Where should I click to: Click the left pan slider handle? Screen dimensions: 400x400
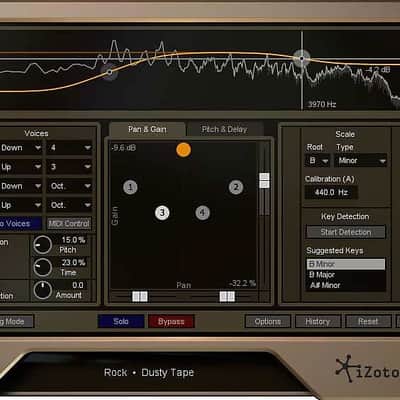click(140, 296)
